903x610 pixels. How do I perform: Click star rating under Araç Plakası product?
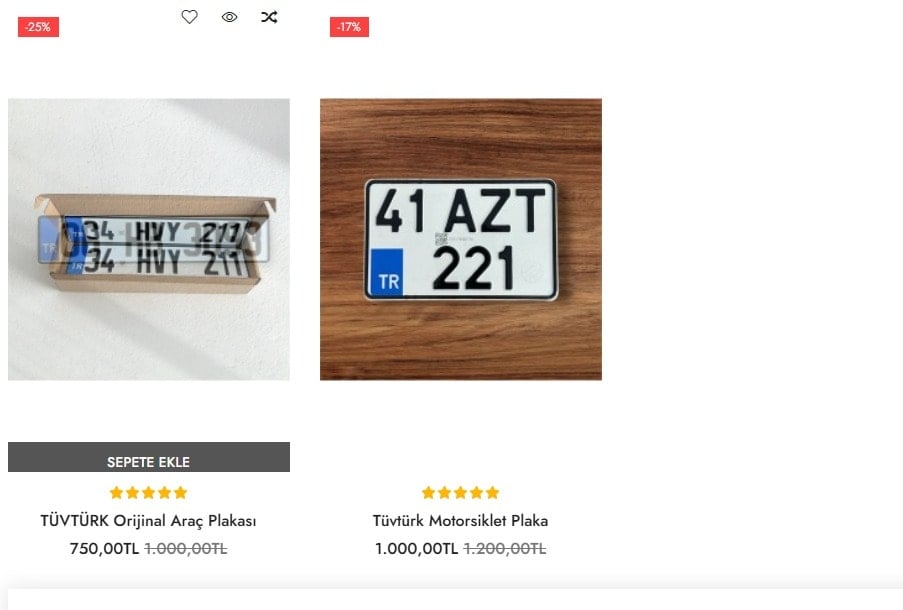[148, 493]
